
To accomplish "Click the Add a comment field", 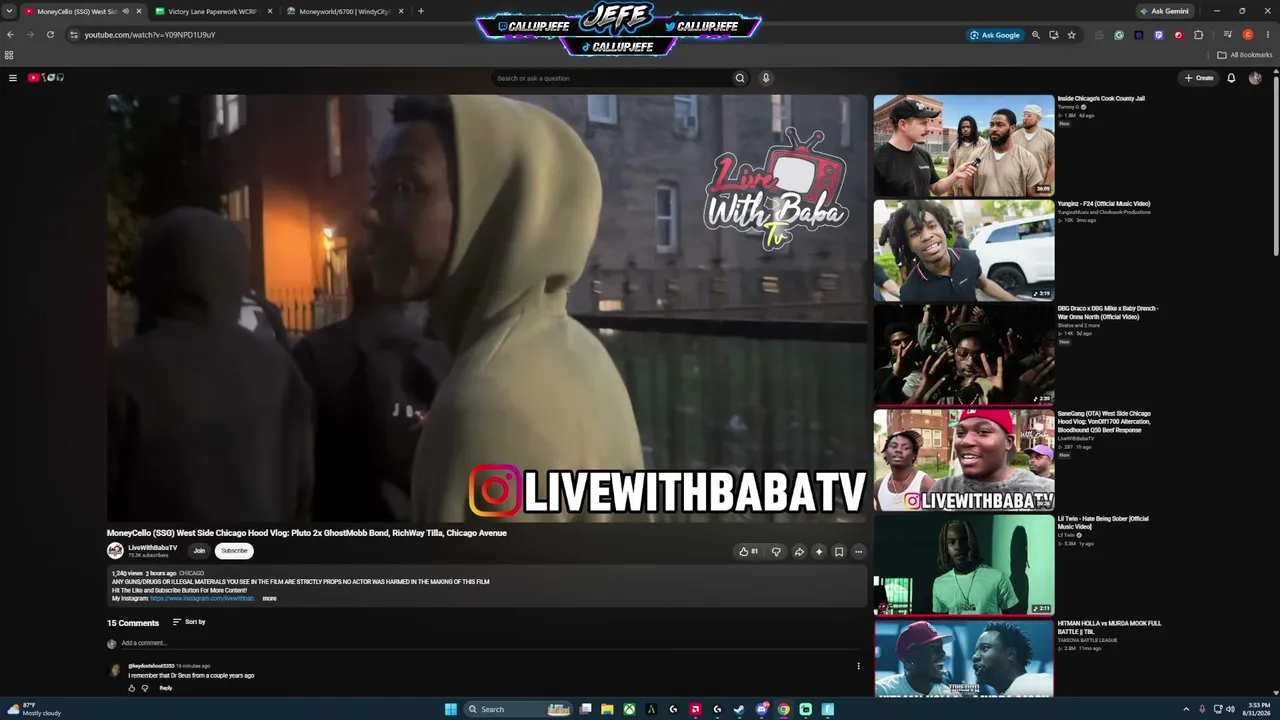I will 488,643.
